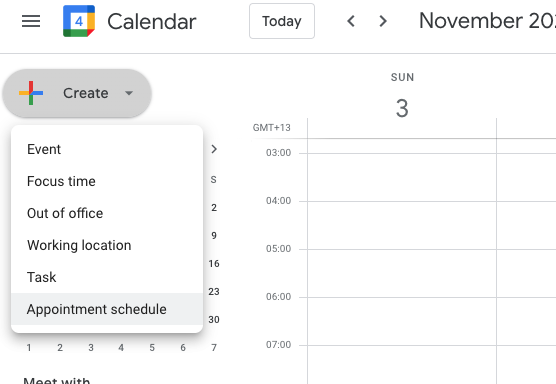Expand the Create dropdown arrow
556x384 pixels.
pyautogui.click(x=129, y=93)
